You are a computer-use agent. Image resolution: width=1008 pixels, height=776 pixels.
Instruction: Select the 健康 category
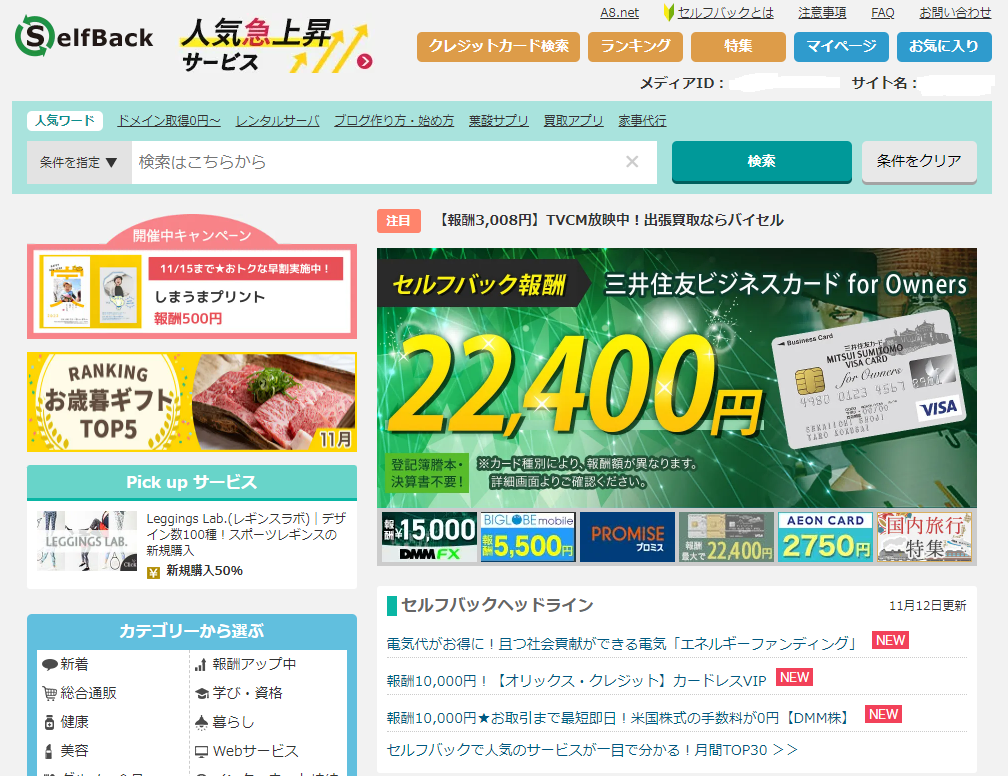(66, 722)
